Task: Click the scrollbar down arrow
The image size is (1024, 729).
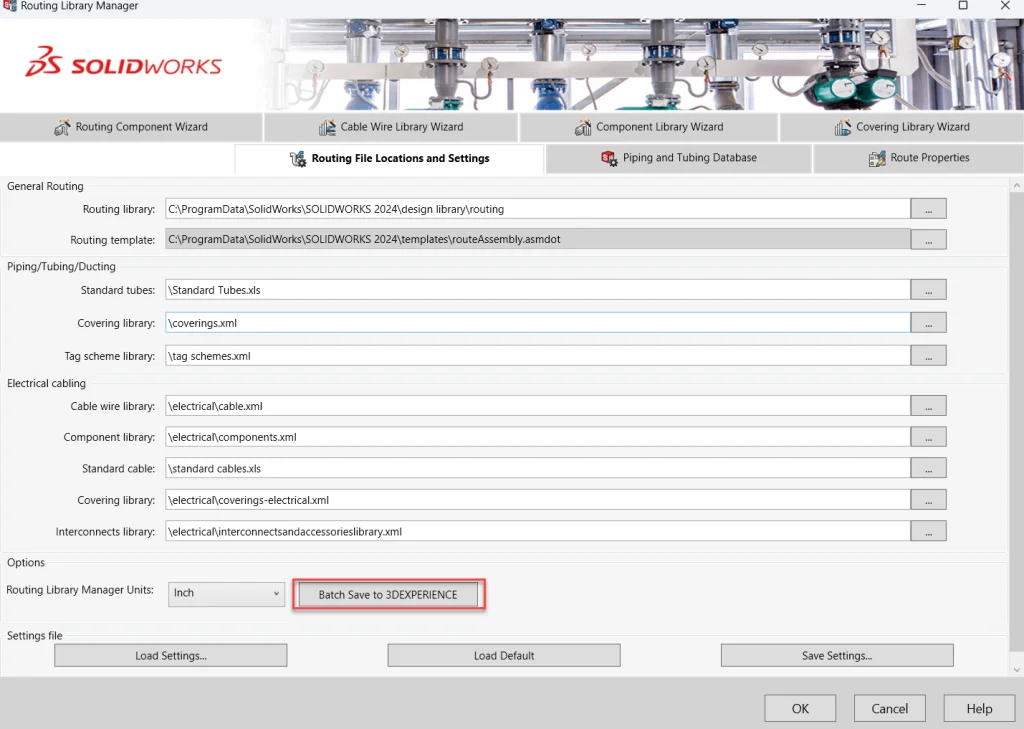Action: 1016,670
